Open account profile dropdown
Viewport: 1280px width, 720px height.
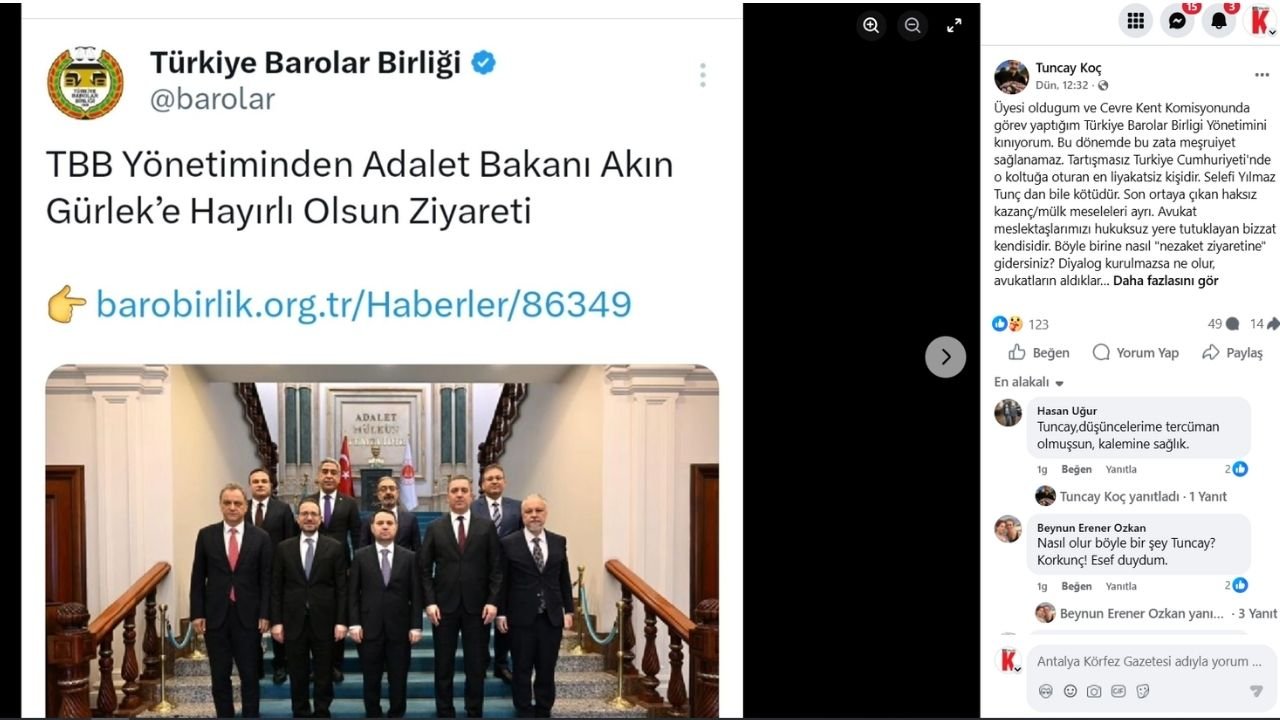click(x=1260, y=21)
